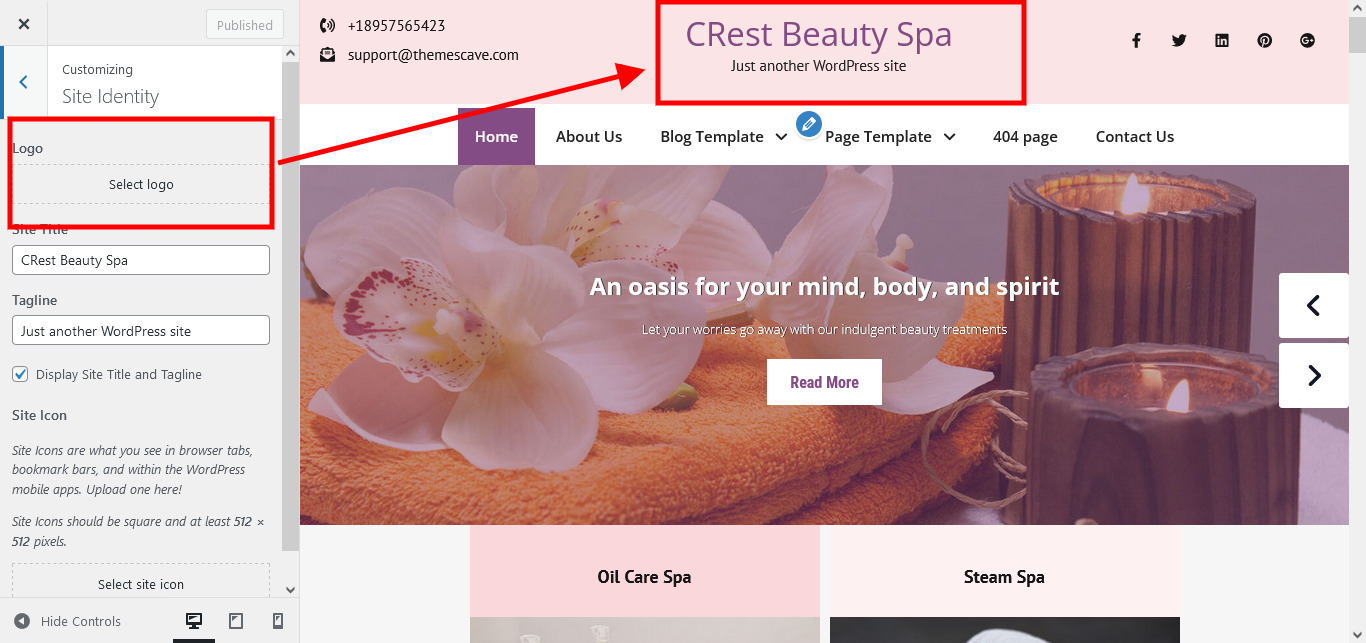Screen dimensions: 1366x643
Task: Open the Facebook social icon
Action: [x=1136, y=41]
